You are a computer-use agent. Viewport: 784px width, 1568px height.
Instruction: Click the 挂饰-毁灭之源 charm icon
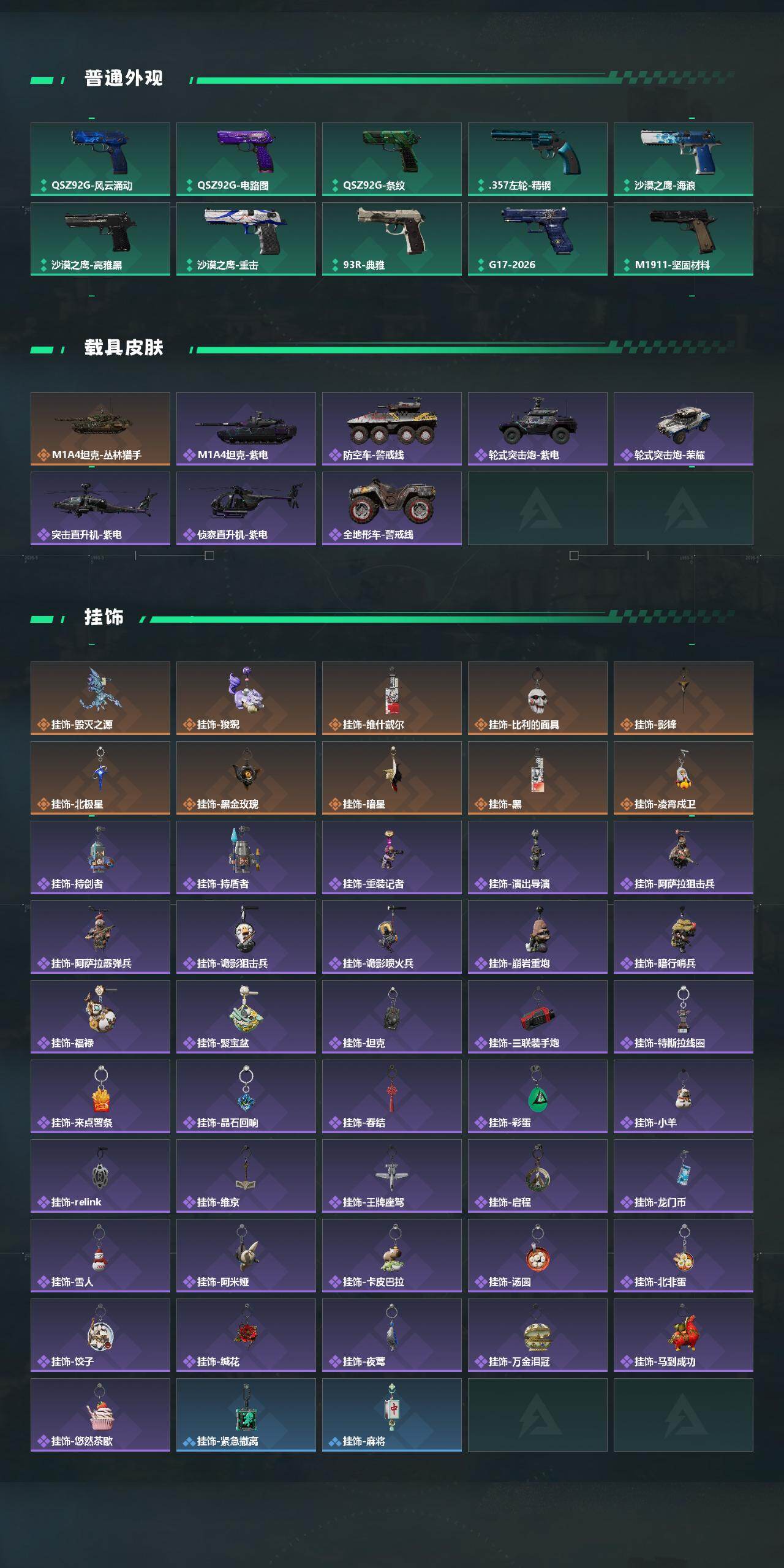point(100,698)
